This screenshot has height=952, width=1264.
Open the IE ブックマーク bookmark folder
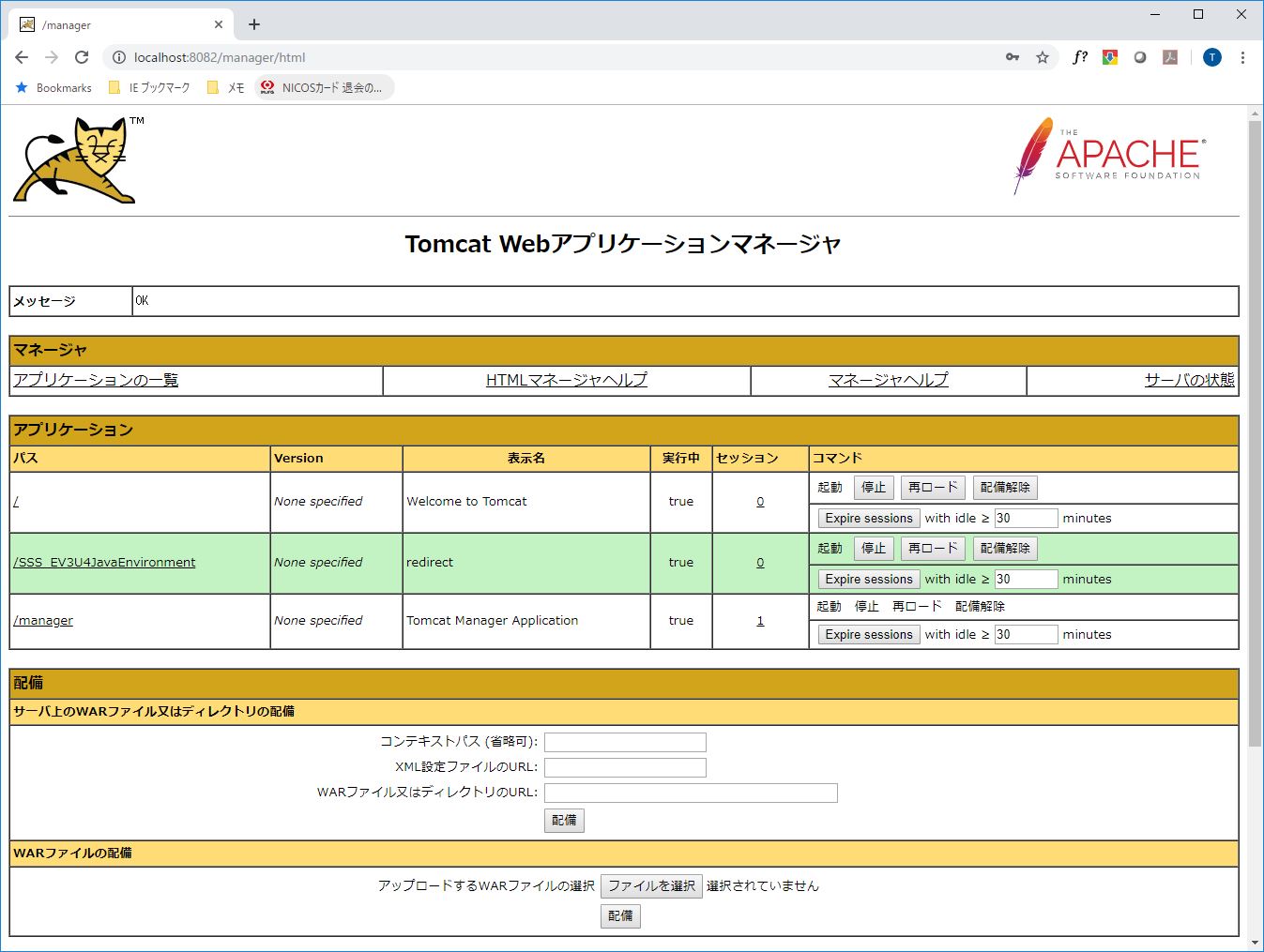[x=149, y=87]
